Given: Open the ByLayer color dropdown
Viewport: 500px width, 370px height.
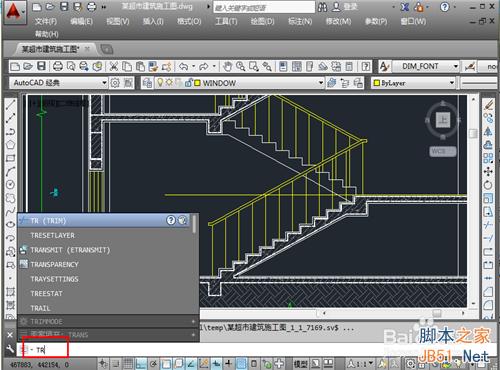Looking at the screenshot, I should pos(413,83).
